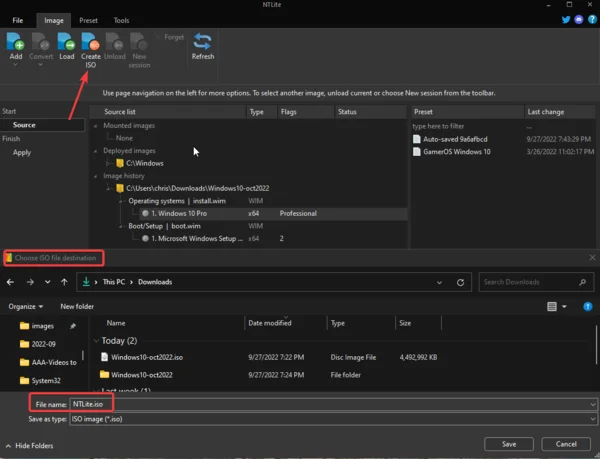Go forward in the save dialog

coord(30,282)
